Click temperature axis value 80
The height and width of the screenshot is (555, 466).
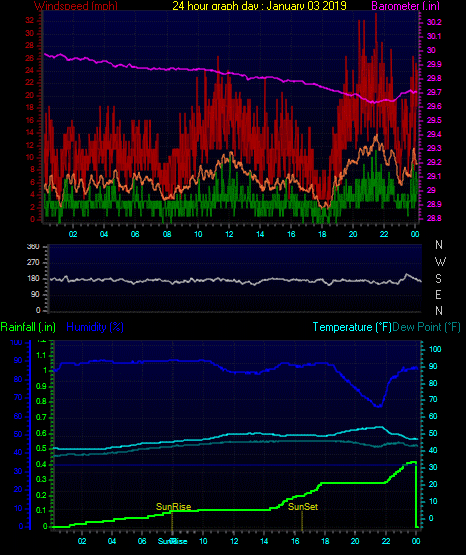(433, 383)
